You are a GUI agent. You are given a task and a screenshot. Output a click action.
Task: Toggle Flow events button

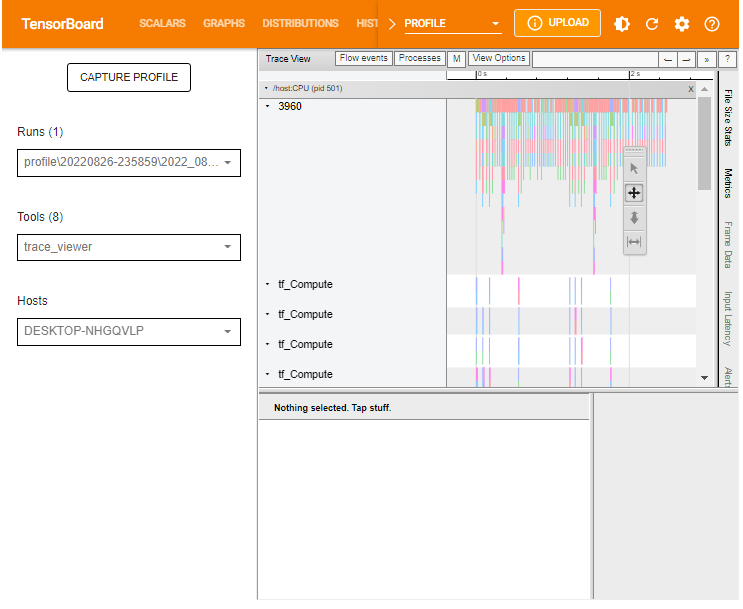[363, 58]
